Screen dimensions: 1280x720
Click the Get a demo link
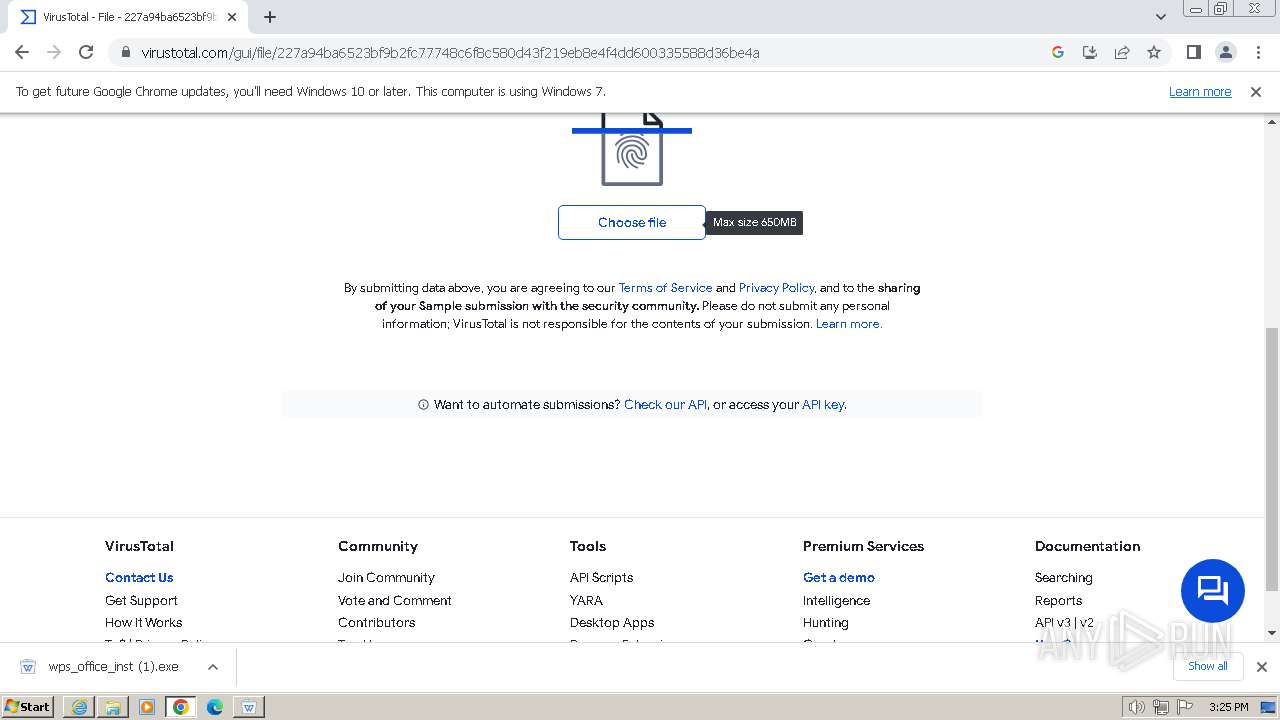tap(839, 578)
